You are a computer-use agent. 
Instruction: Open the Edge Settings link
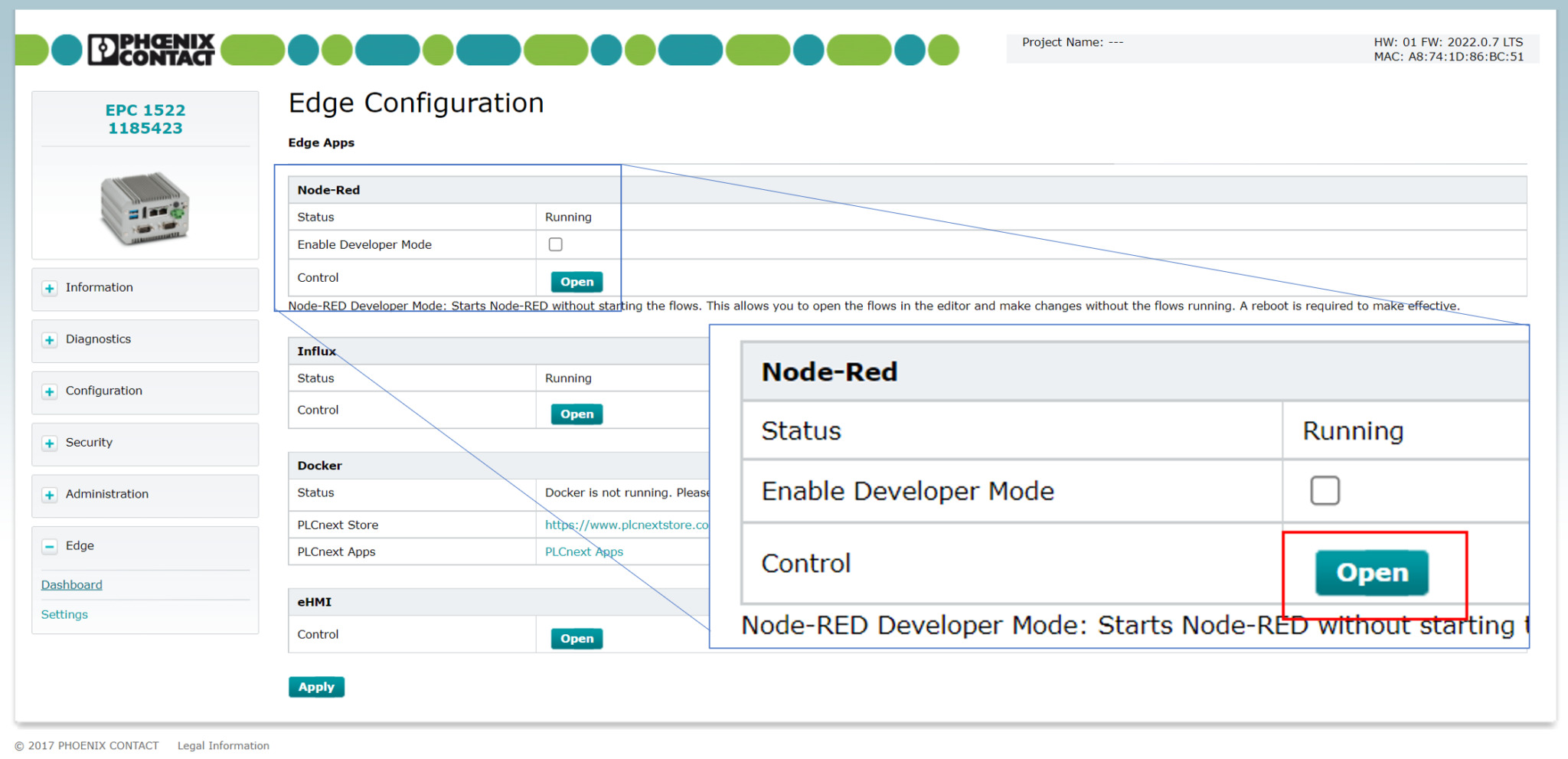click(x=64, y=614)
